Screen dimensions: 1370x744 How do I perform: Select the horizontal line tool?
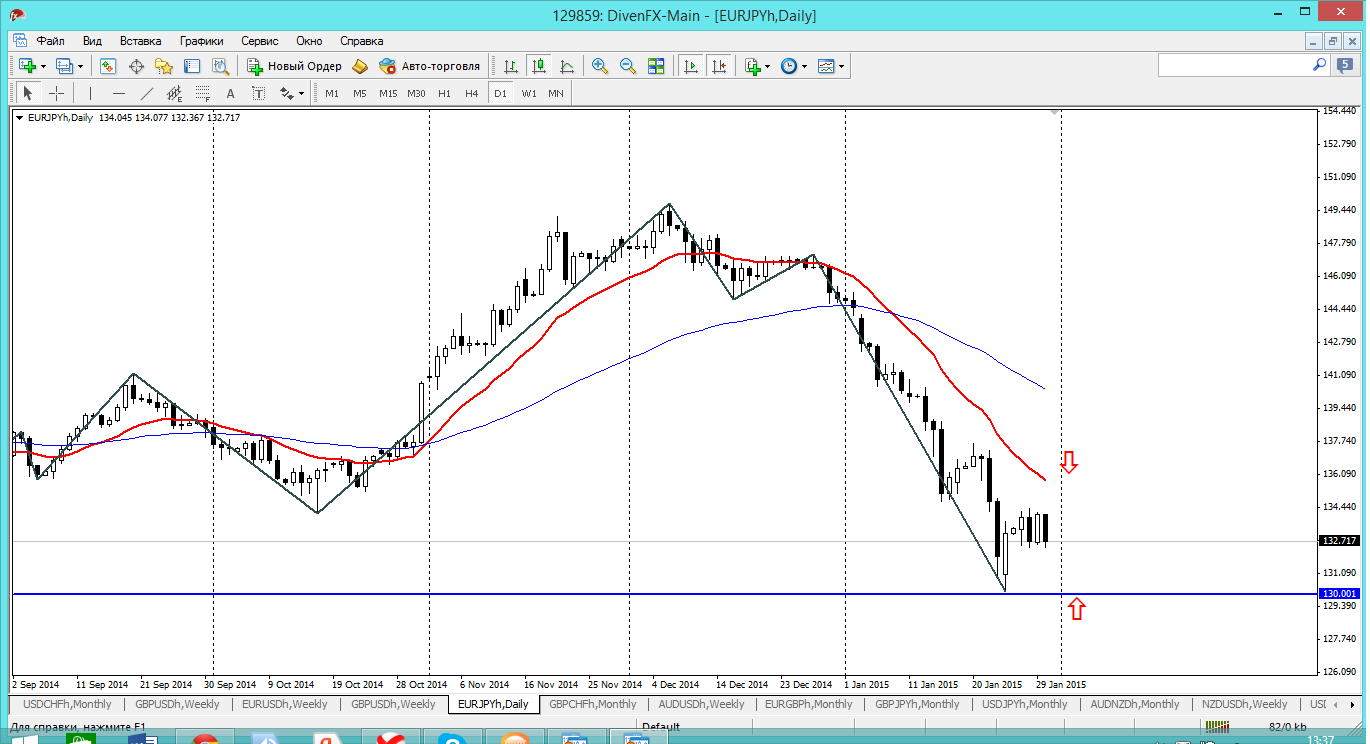coord(119,93)
